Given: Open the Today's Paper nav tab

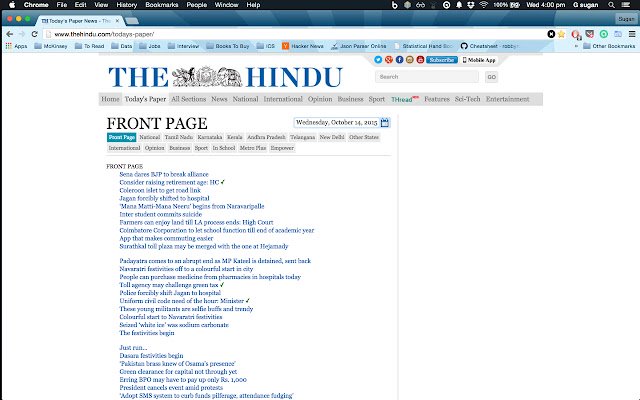Looking at the screenshot, I should click(145, 99).
